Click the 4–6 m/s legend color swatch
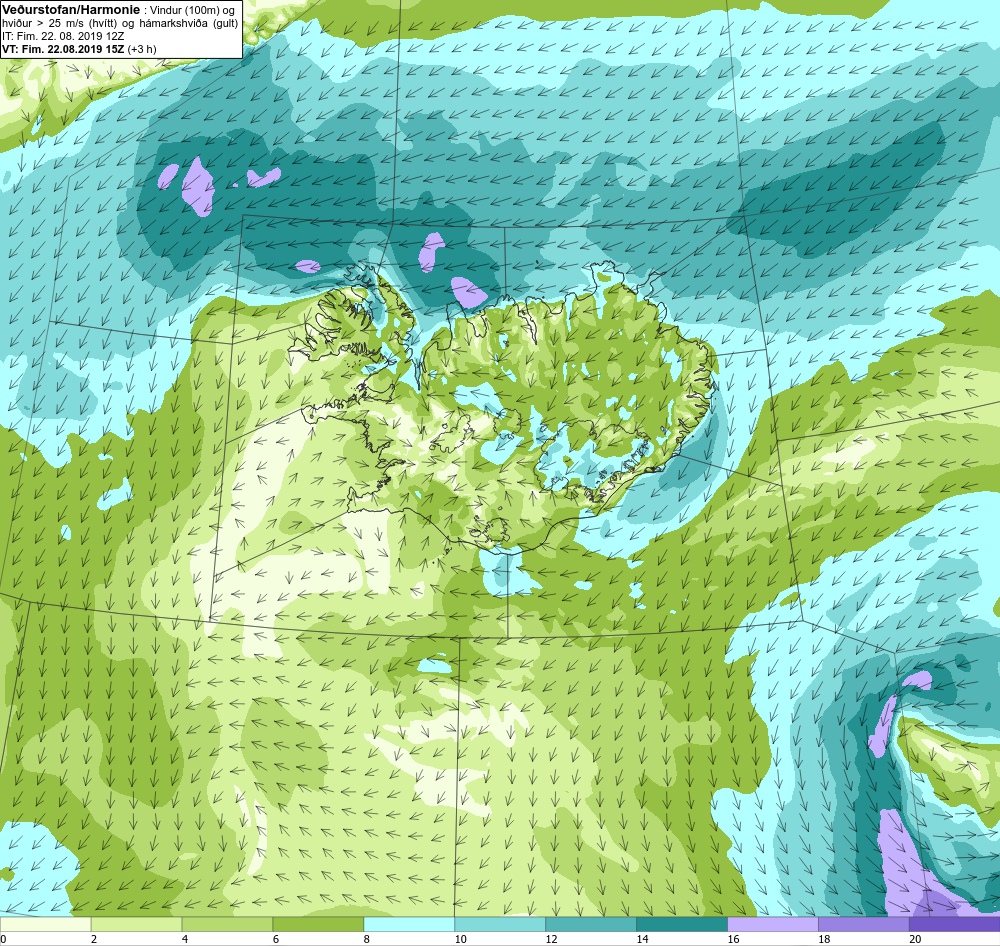1000x946 pixels. (227, 924)
